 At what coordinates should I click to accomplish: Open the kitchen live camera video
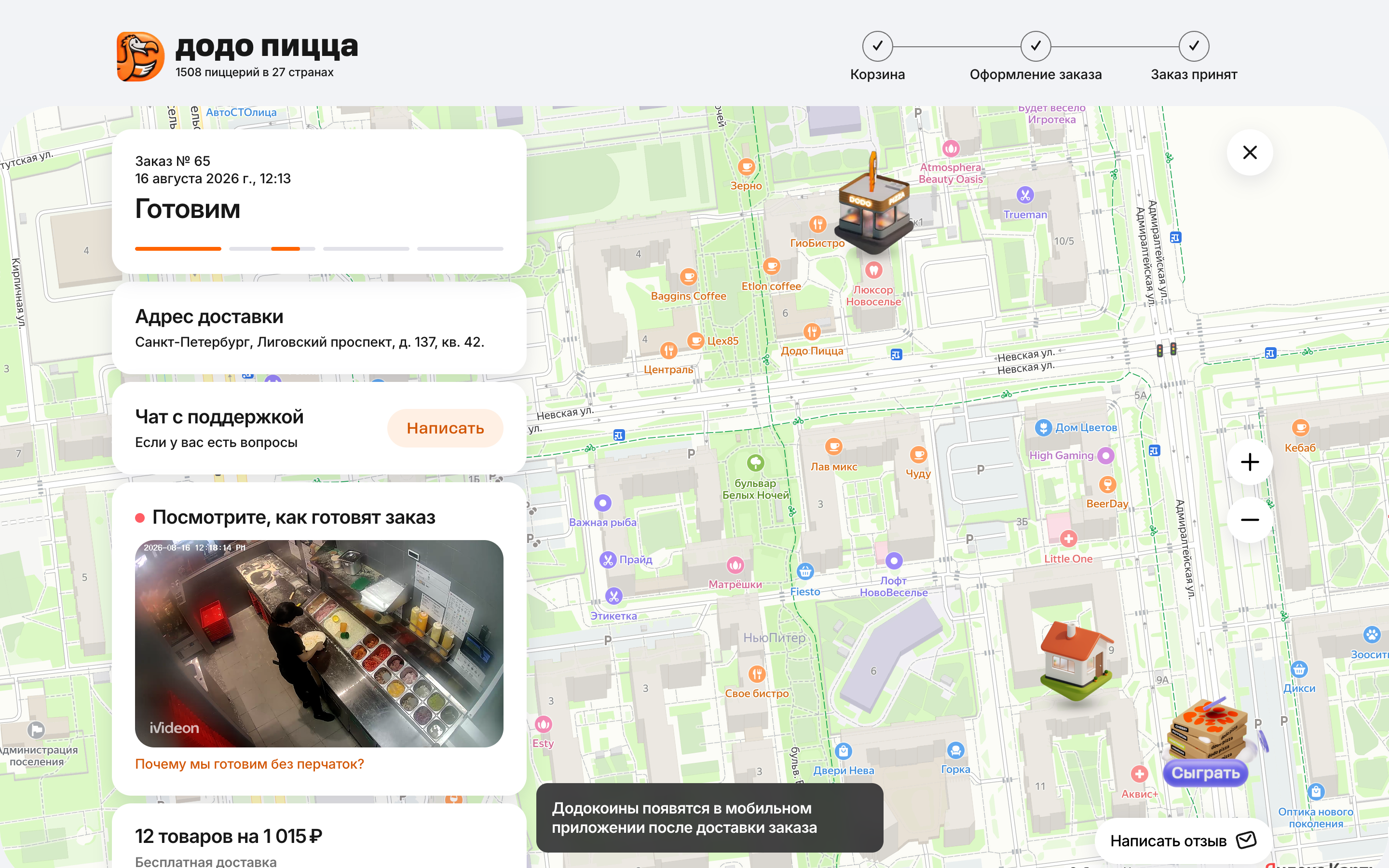(319, 644)
